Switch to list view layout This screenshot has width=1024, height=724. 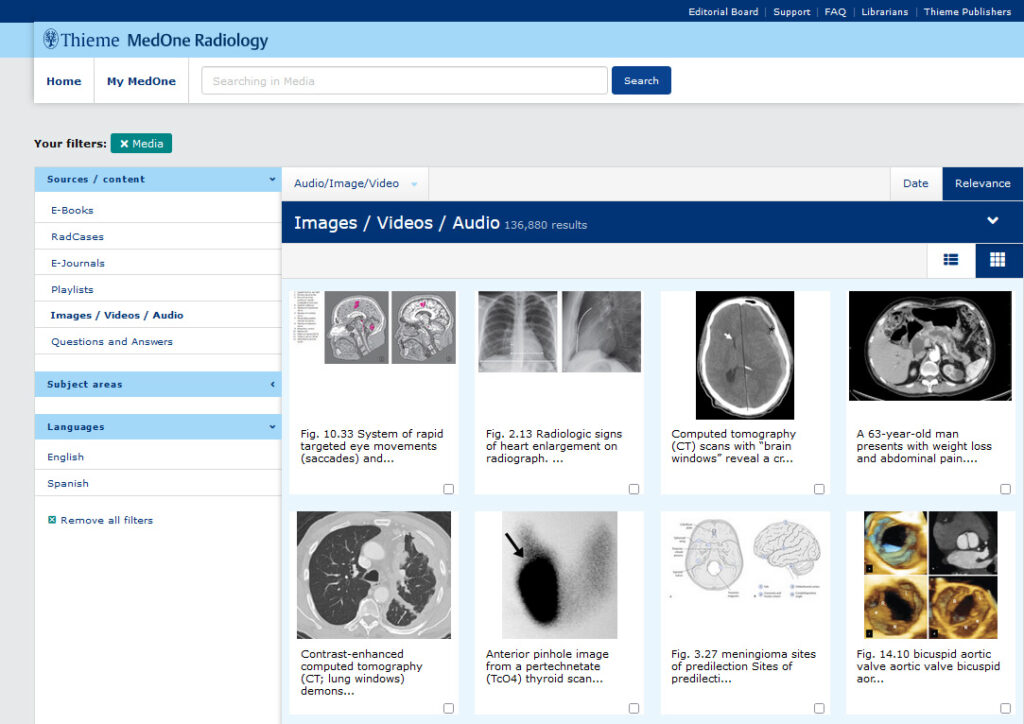click(949, 260)
